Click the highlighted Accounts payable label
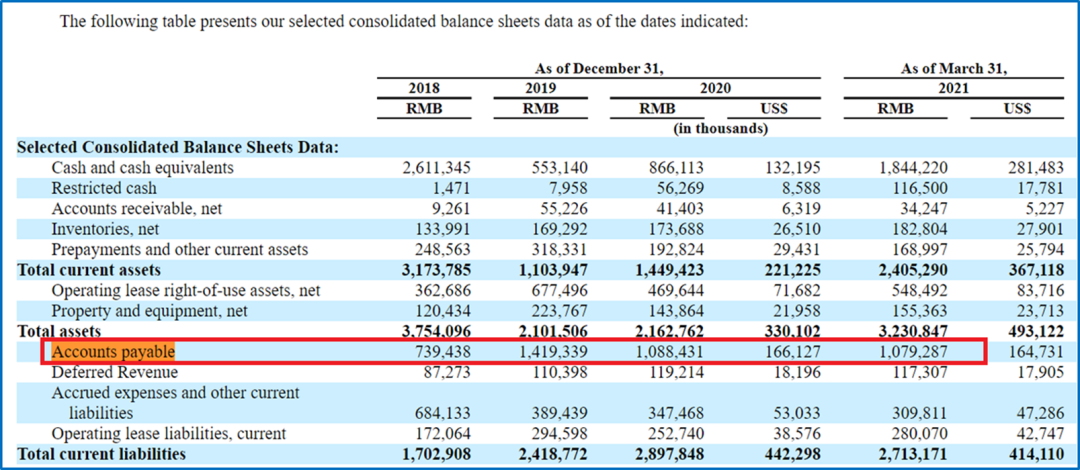The image size is (1080, 470). 113,352
